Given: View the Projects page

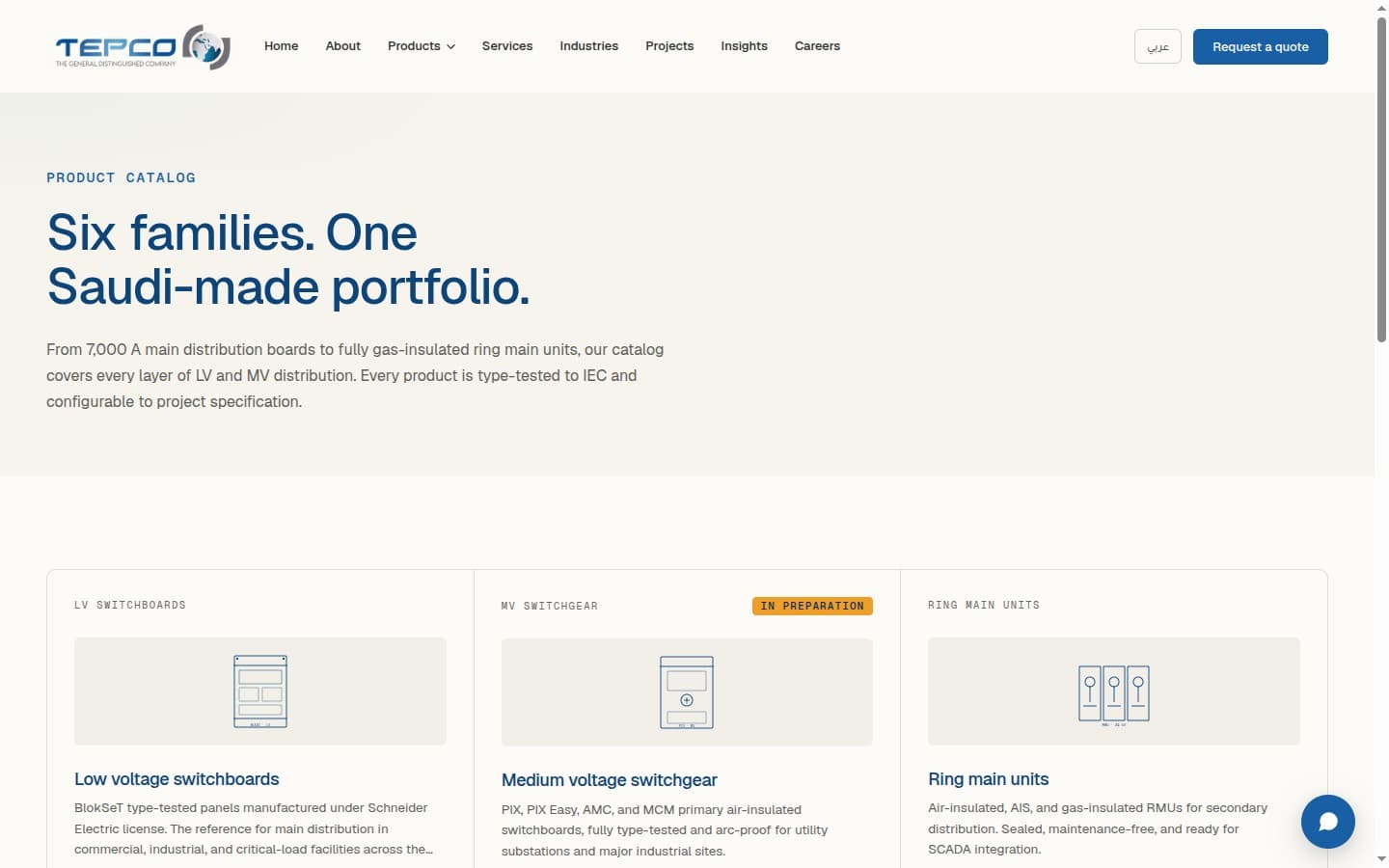Looking at the screenshot, I should pyautogui.click(x=669, y=46).
